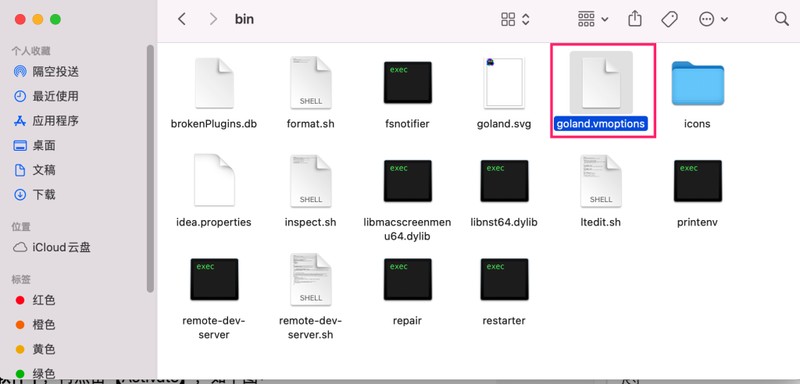Open 桌面 (Desktop) in sidebar
This screenshot has width=800, height=384.
pyautogui.click(x=35, y=145)
